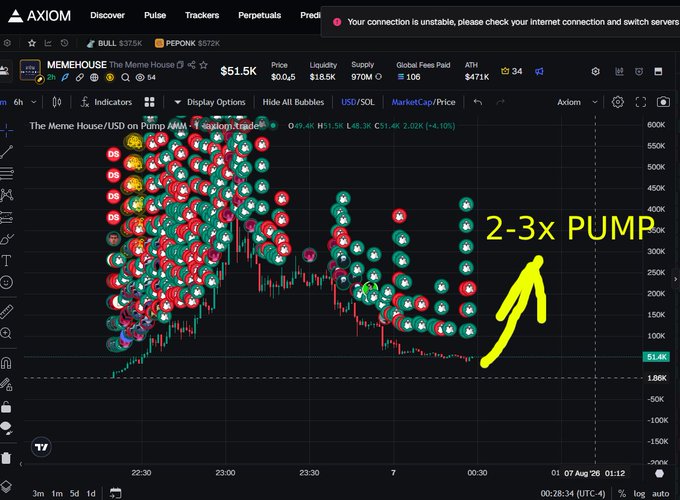
Task: Open the bar-chart icon in token header
Action: point(619,71)
